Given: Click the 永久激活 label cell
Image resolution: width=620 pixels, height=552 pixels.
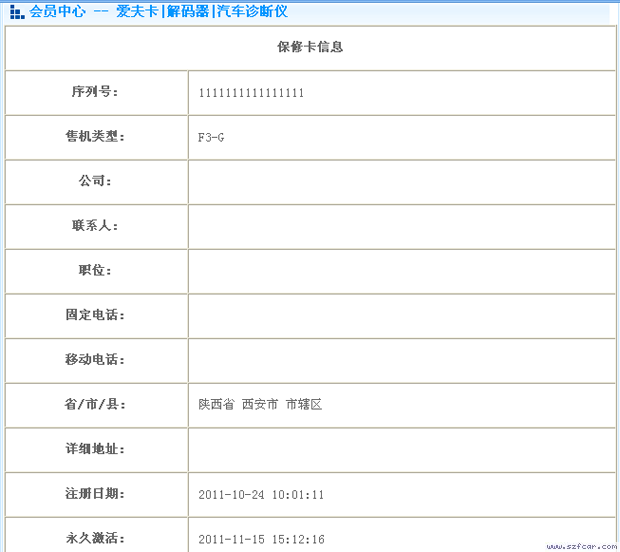Looking at the screenshot, I should (x=95, y=538).
